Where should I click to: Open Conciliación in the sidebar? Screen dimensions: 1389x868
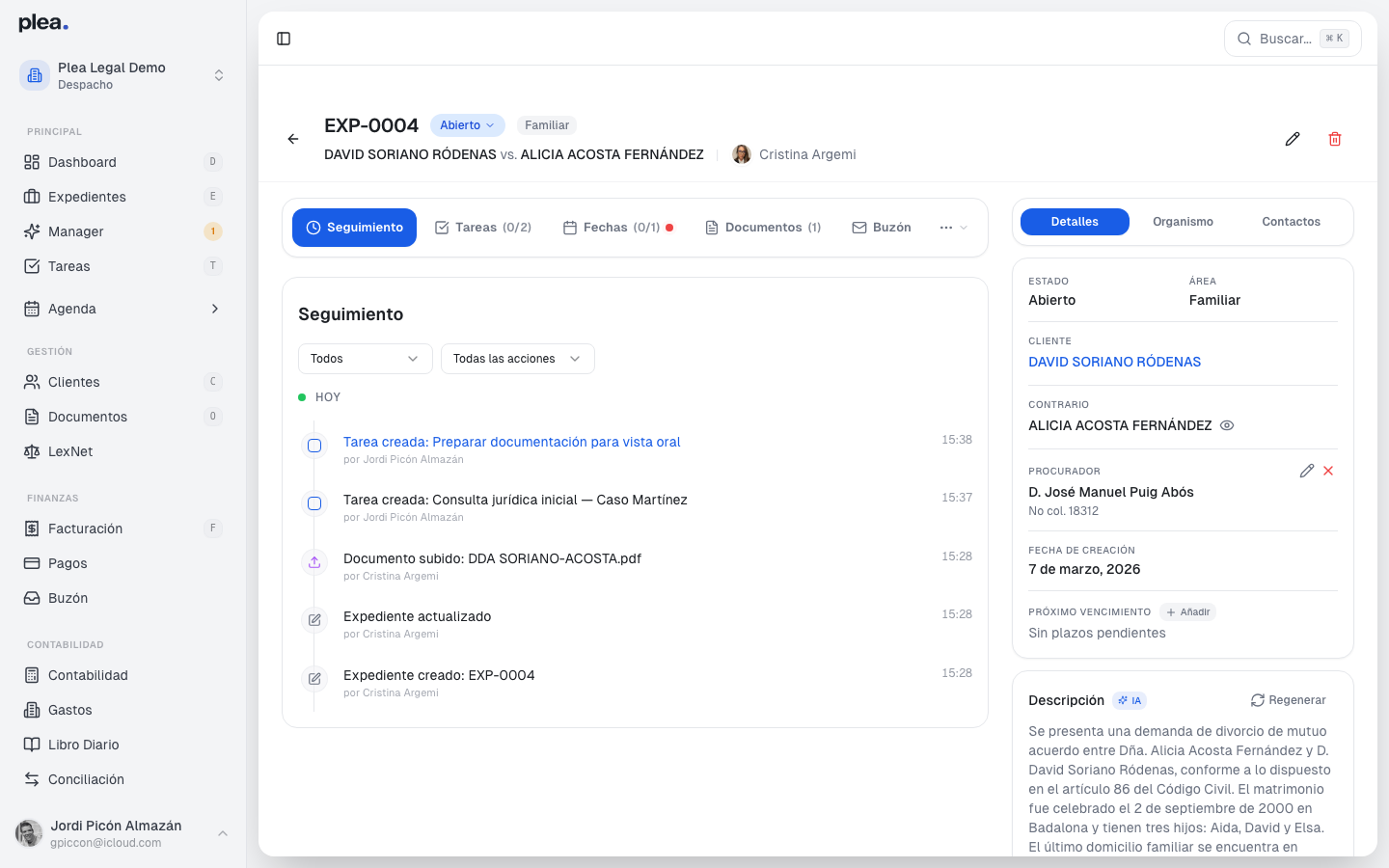coord(123,779)
